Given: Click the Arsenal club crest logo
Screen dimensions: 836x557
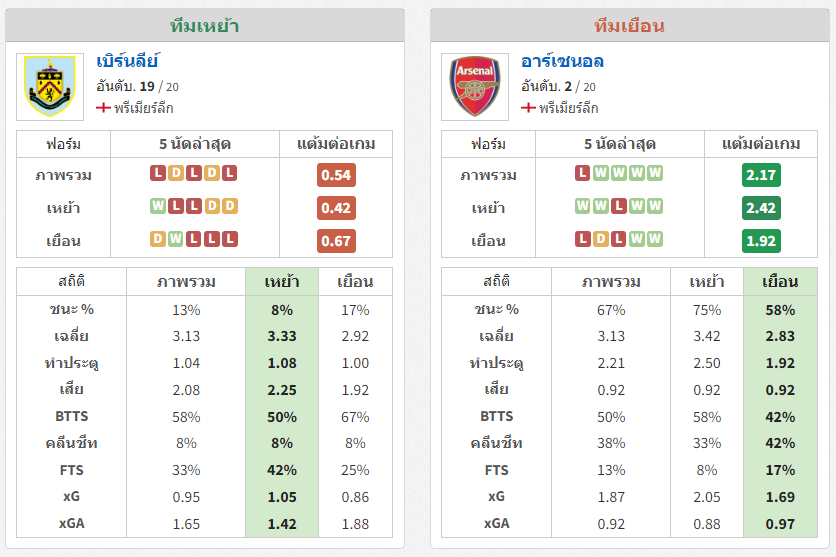Looking at the screenshot, I should [475, 86].
